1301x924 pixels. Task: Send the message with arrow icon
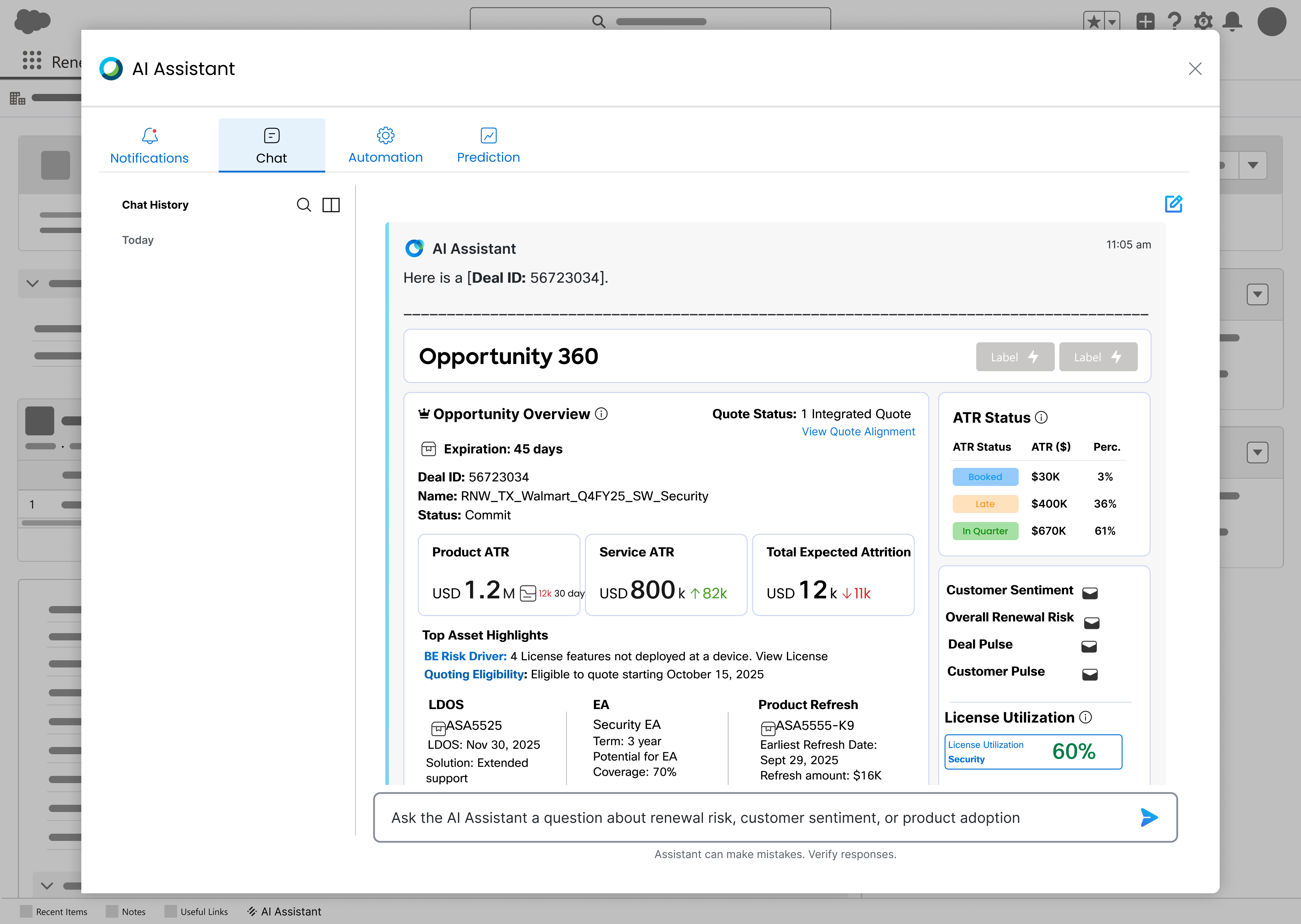click(x=1149, y=818)
